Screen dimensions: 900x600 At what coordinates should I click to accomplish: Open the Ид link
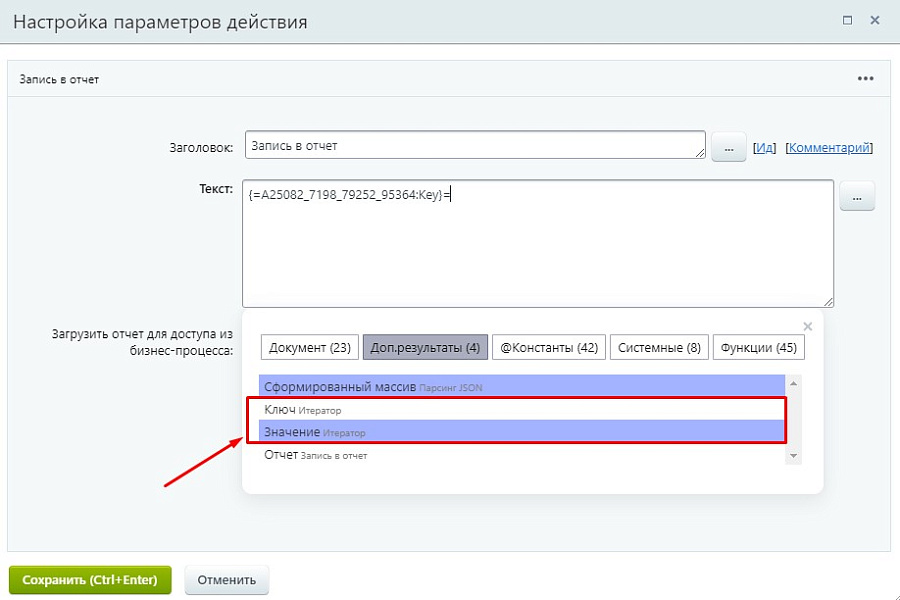point(765,146)
